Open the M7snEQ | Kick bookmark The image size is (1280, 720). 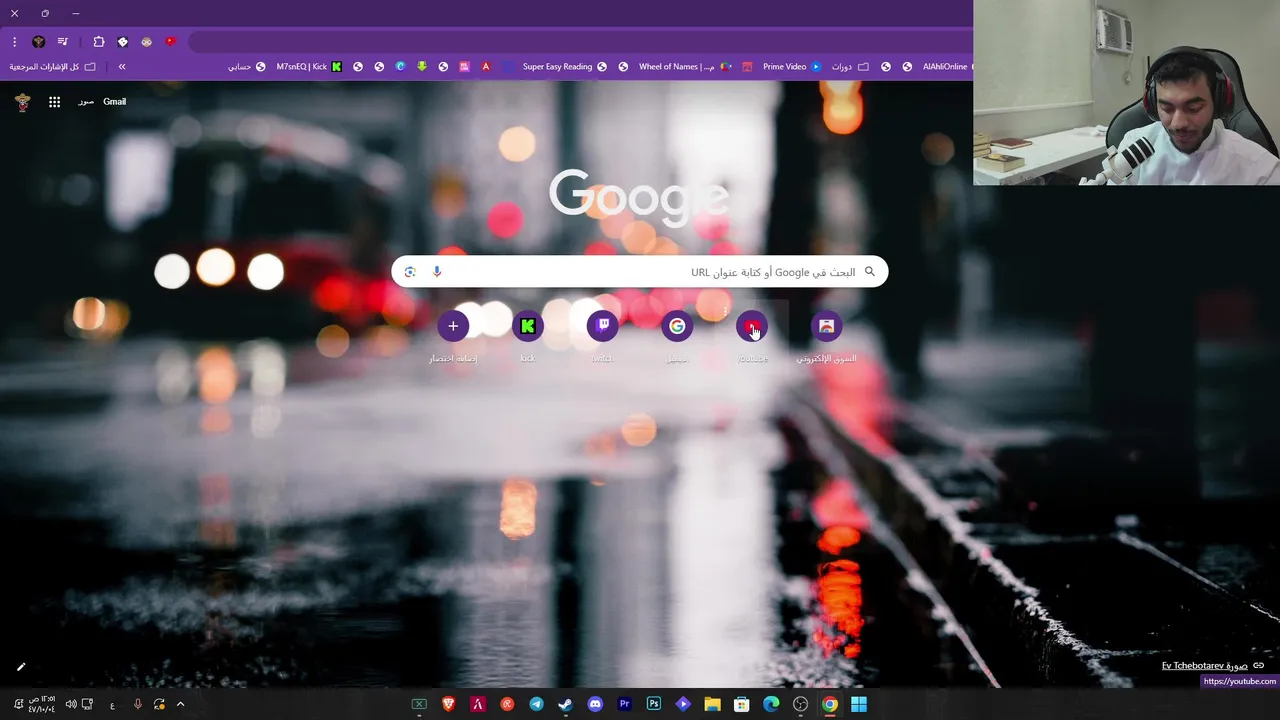pyautogui.click(x=309, y=67)
